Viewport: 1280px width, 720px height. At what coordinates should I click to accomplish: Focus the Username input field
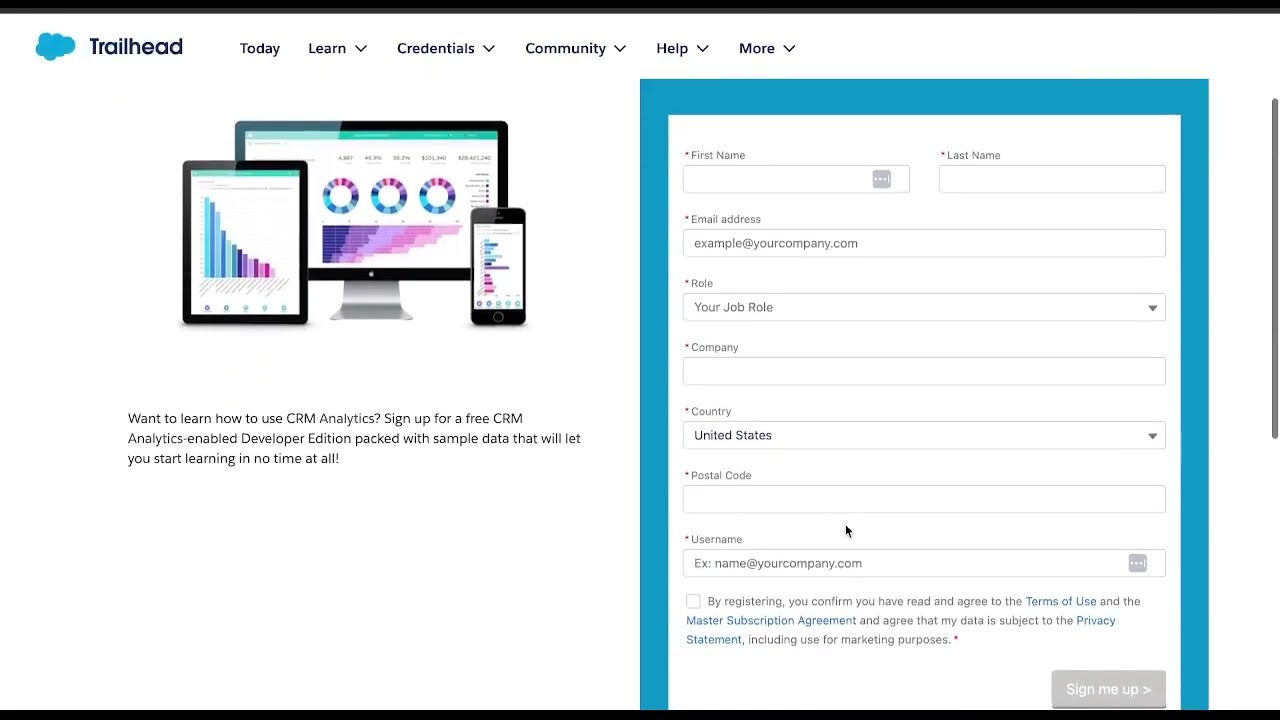pyautogui.click(x=924, y=563)
